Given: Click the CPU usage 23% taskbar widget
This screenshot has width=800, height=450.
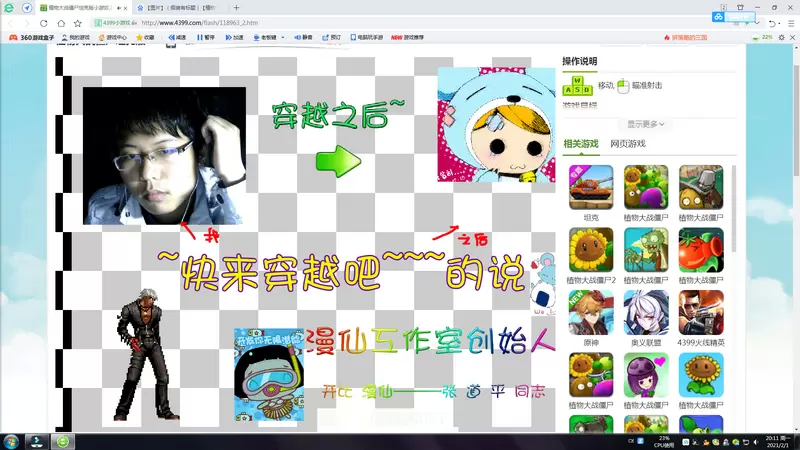Looking at the screenshot, I should (664, 442).
